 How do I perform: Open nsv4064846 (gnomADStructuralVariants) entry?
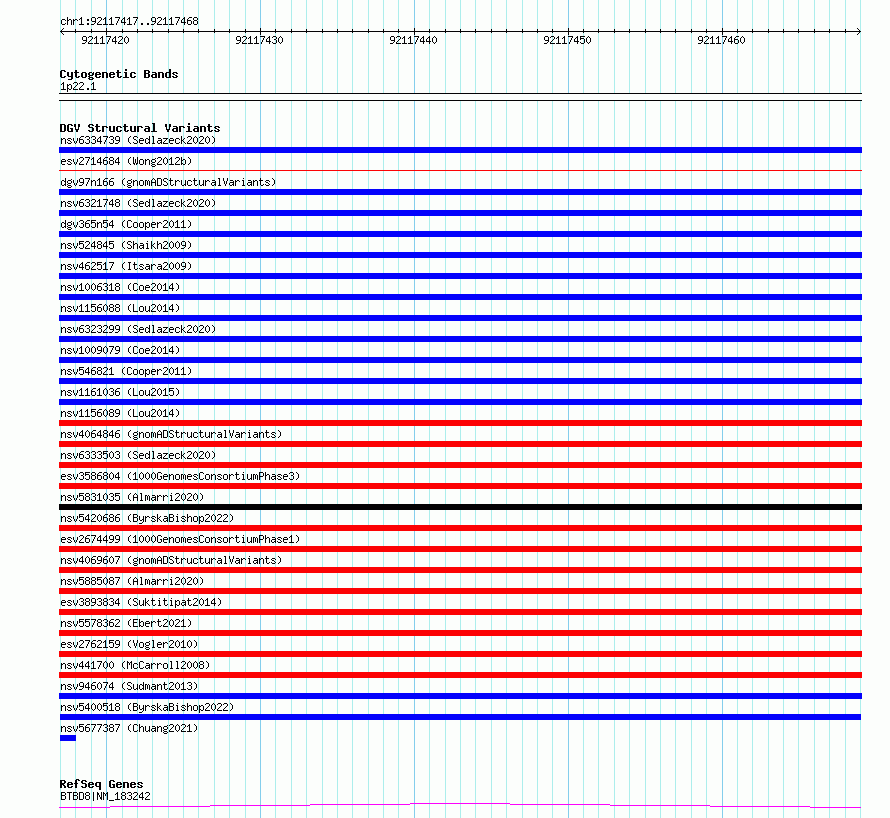pos(171,434)
